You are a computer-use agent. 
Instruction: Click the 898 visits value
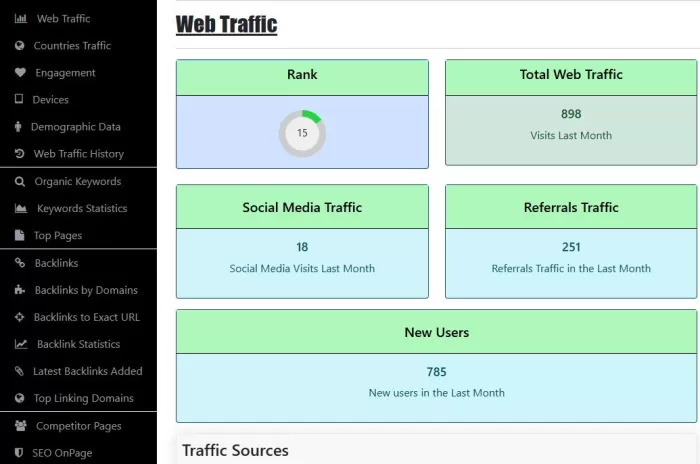[x=571, y=114]
